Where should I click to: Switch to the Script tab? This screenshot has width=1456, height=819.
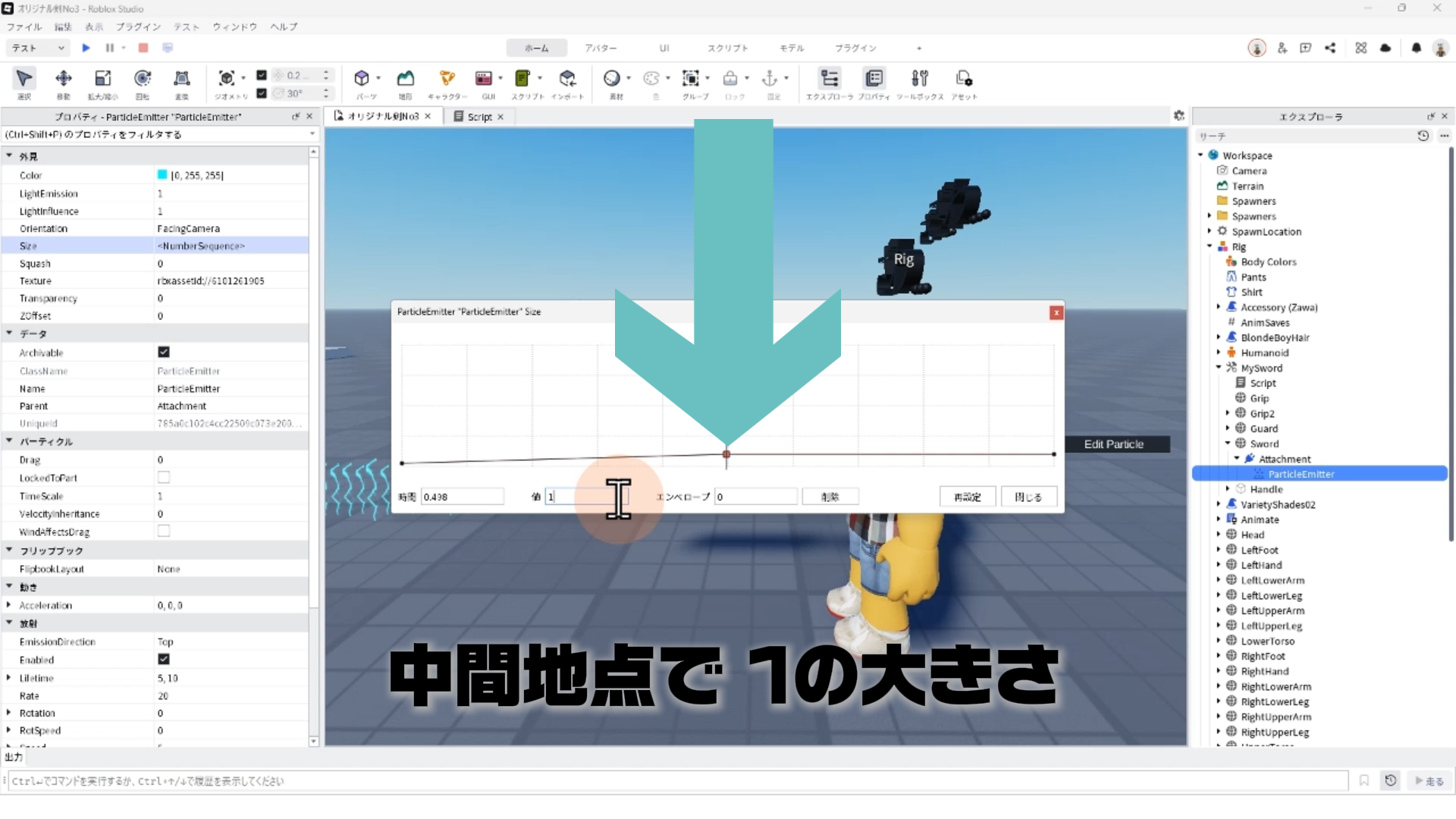[479, 117]
